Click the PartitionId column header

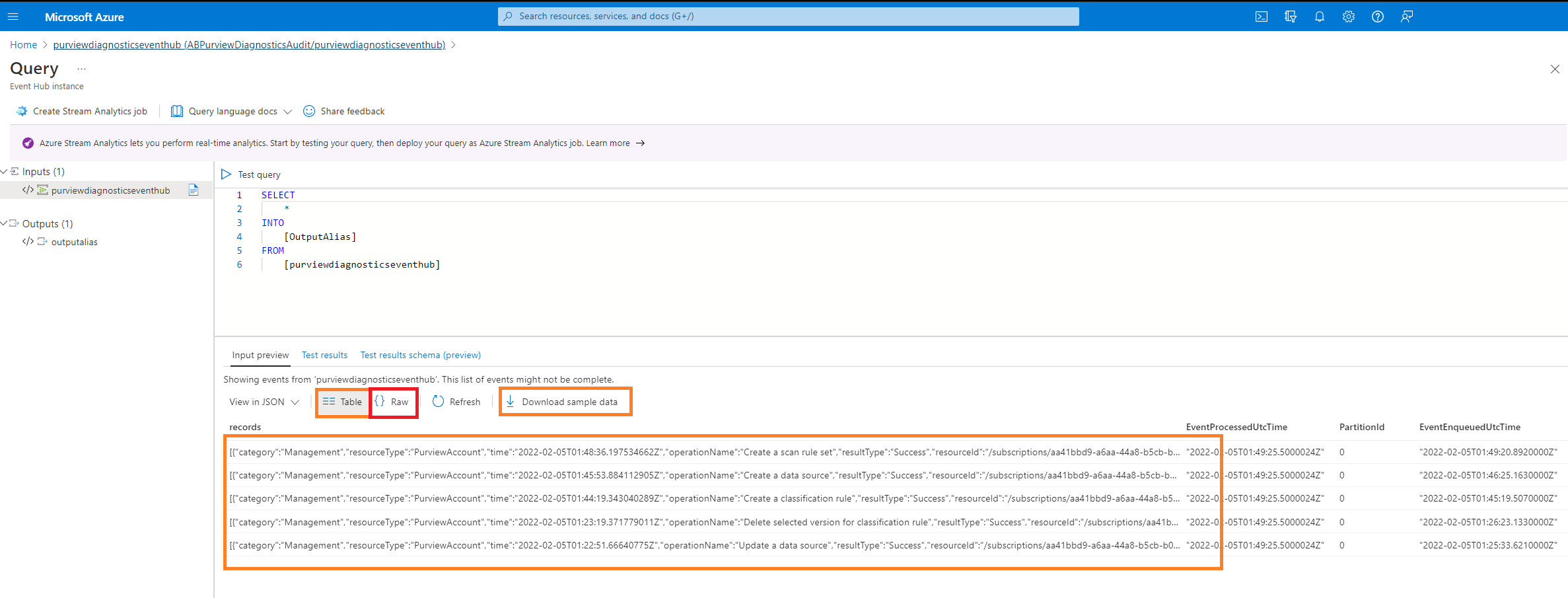1362,427
